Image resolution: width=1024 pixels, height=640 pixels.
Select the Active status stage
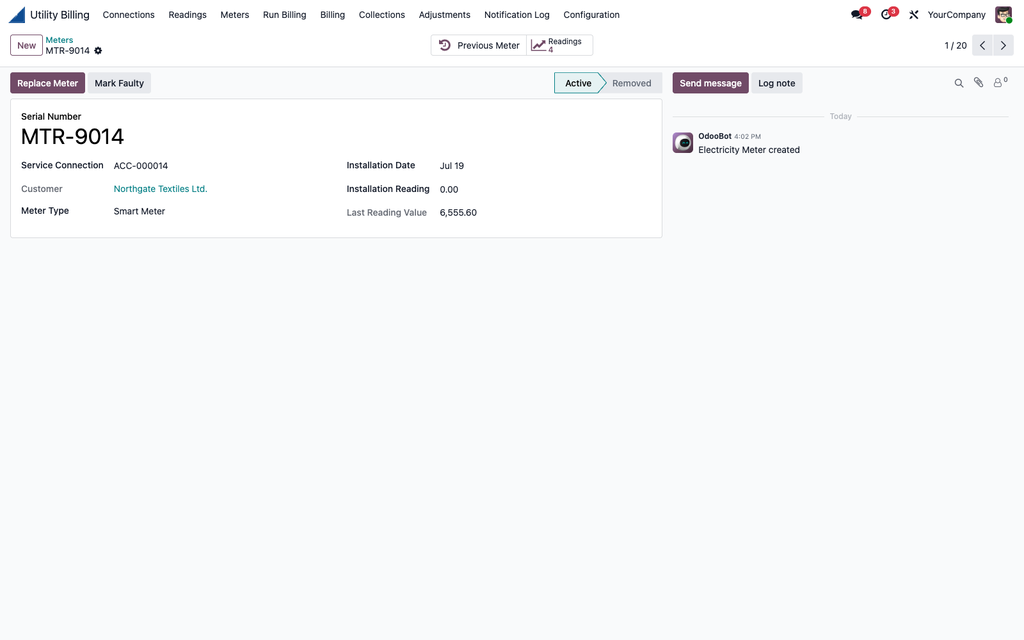coord(578,83)
